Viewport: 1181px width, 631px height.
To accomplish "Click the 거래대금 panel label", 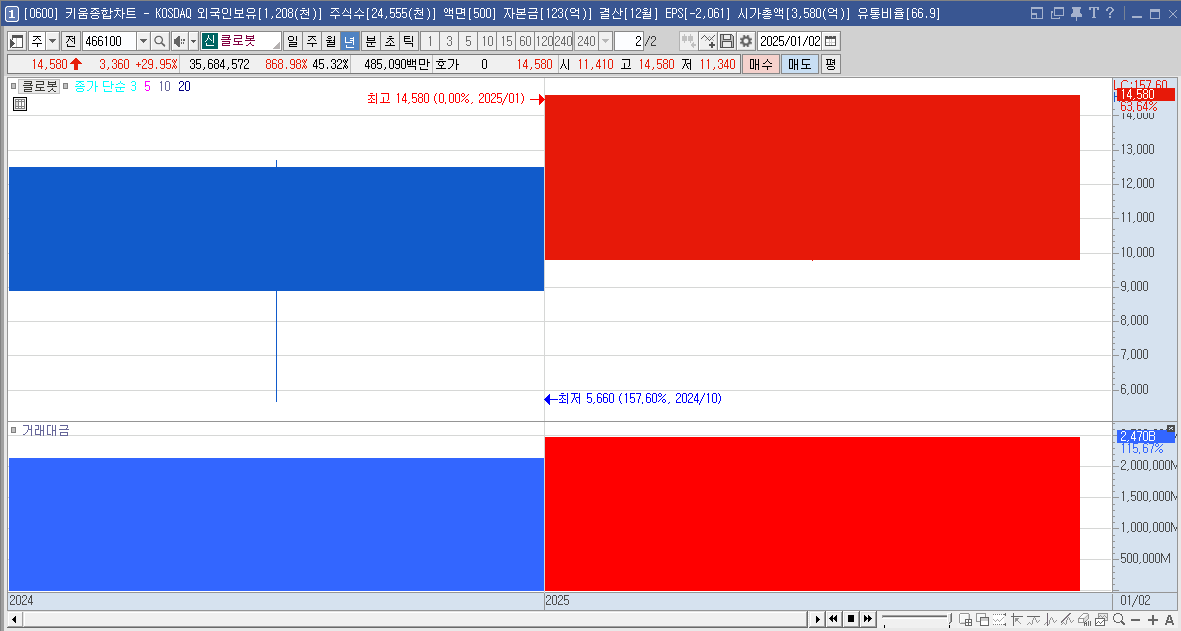I will (45, 430).
